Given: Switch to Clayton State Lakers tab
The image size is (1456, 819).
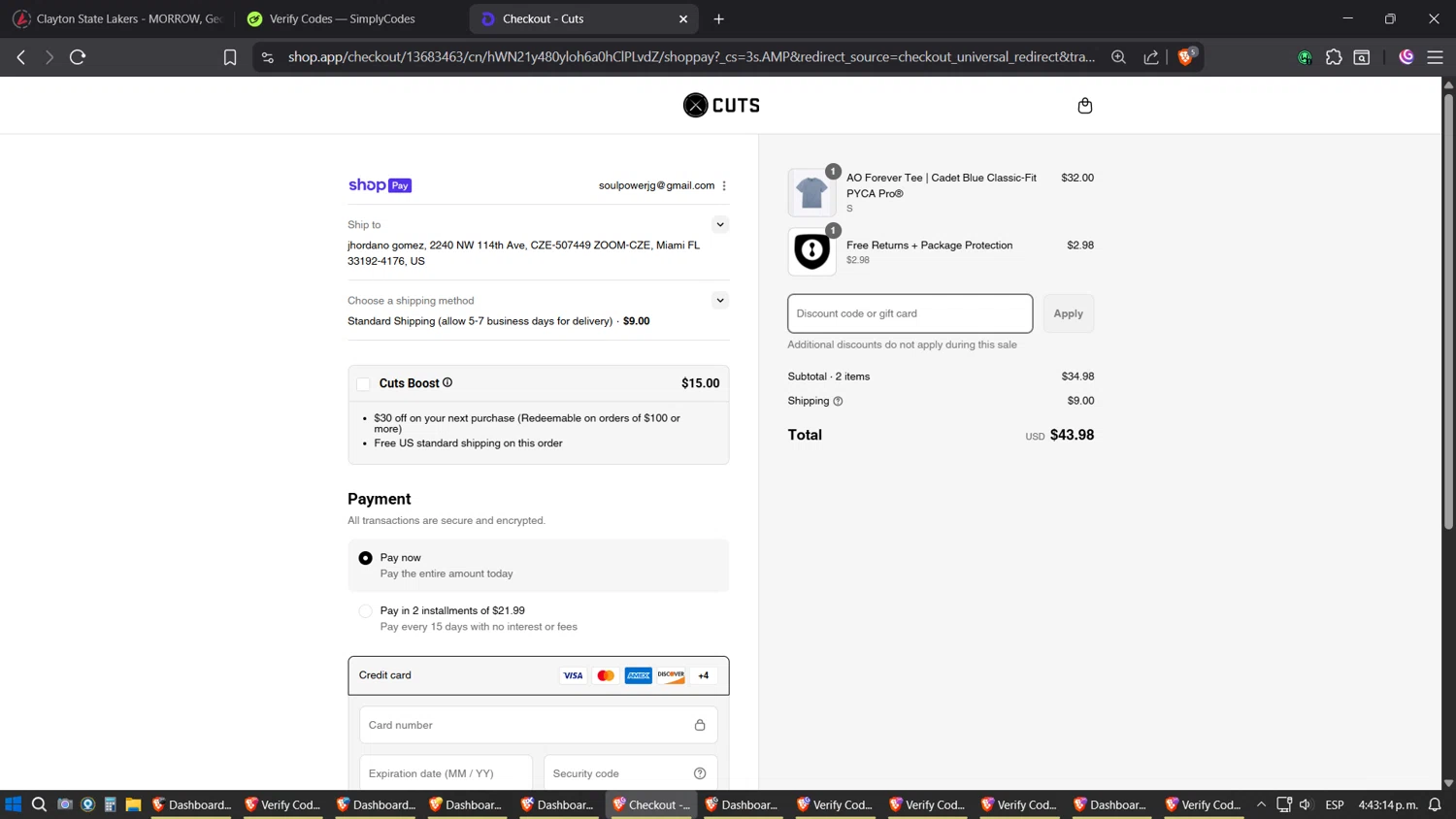Looking at the screenshot, I should coord(117,18).
